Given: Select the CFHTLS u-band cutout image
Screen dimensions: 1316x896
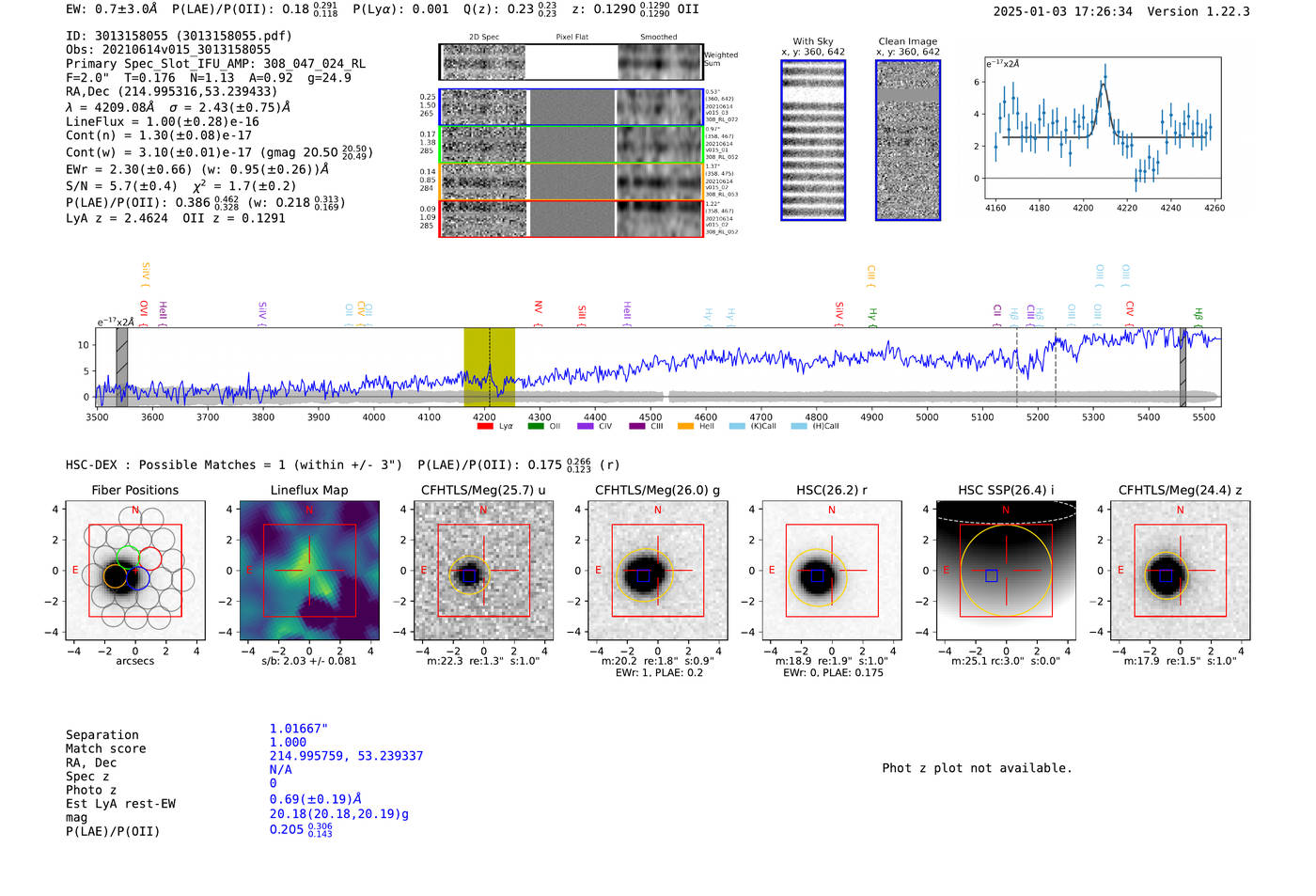Looking at the screenshot, I should [x=483, y=571].
